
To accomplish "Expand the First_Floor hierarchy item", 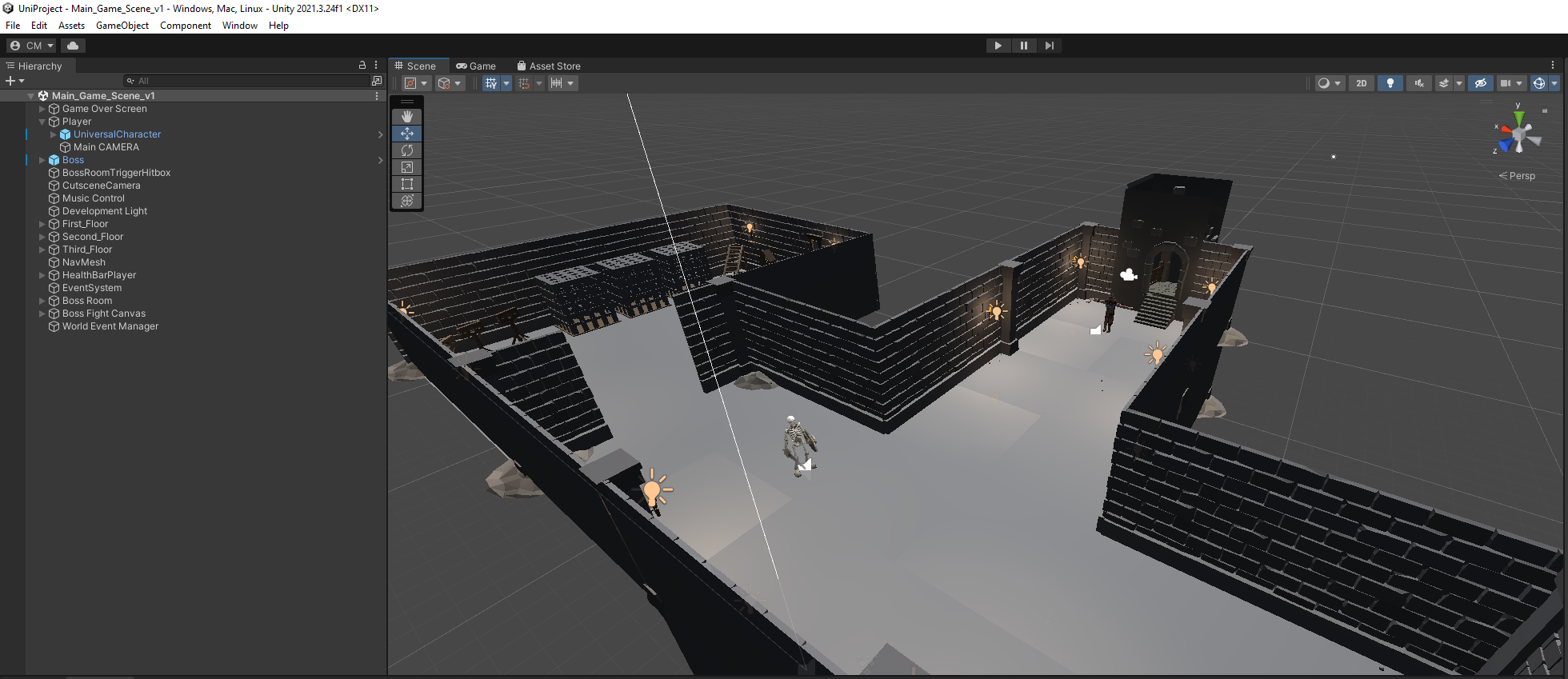I will [x=42, y=224].
